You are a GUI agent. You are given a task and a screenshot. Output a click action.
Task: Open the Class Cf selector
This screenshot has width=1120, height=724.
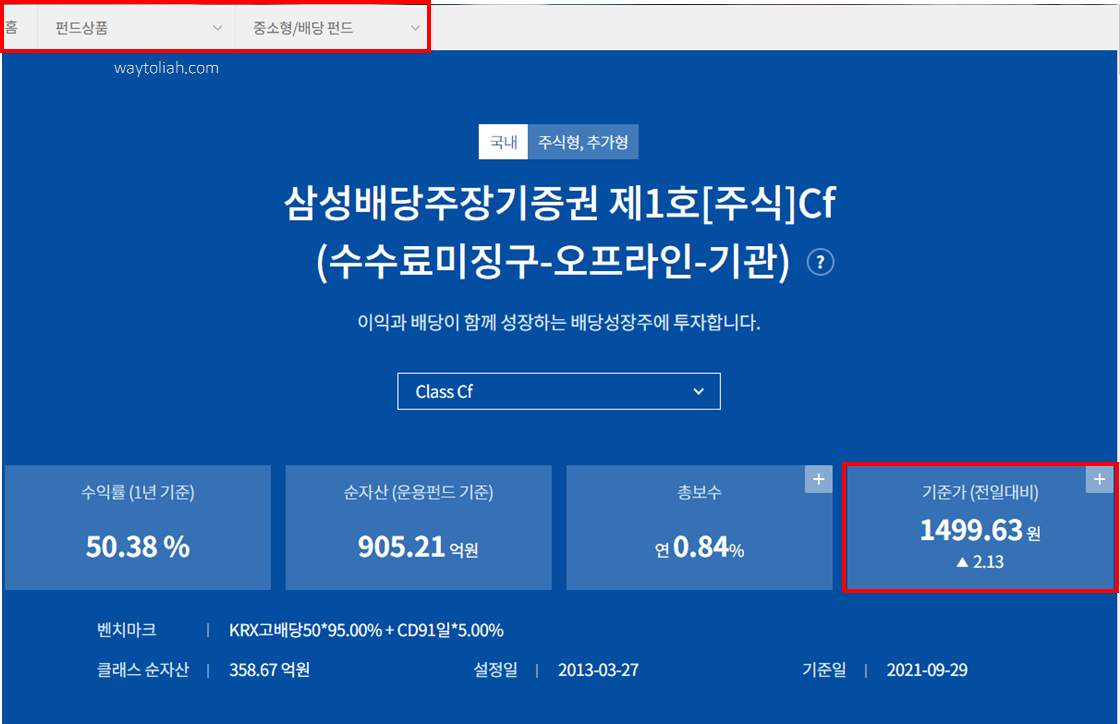(x=559, y=391)
